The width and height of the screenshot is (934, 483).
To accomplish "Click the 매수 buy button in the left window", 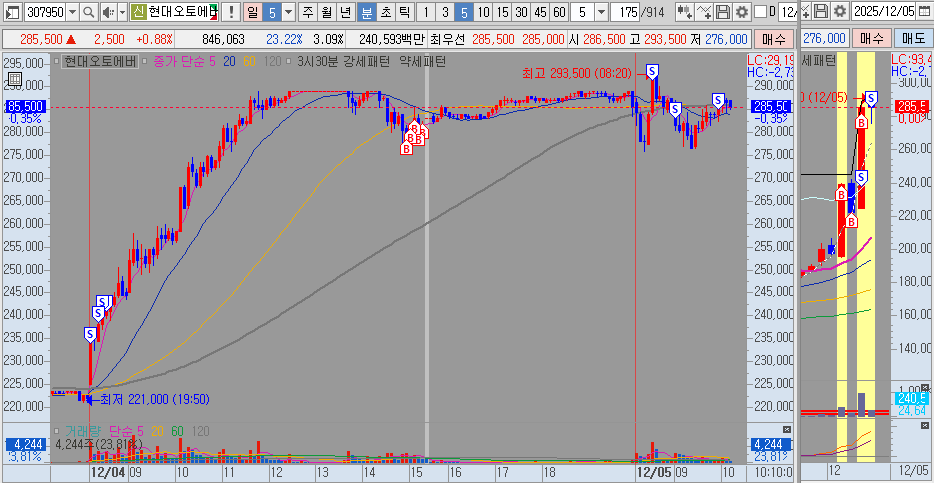I will pyautogui.click(x=773, y=39).
